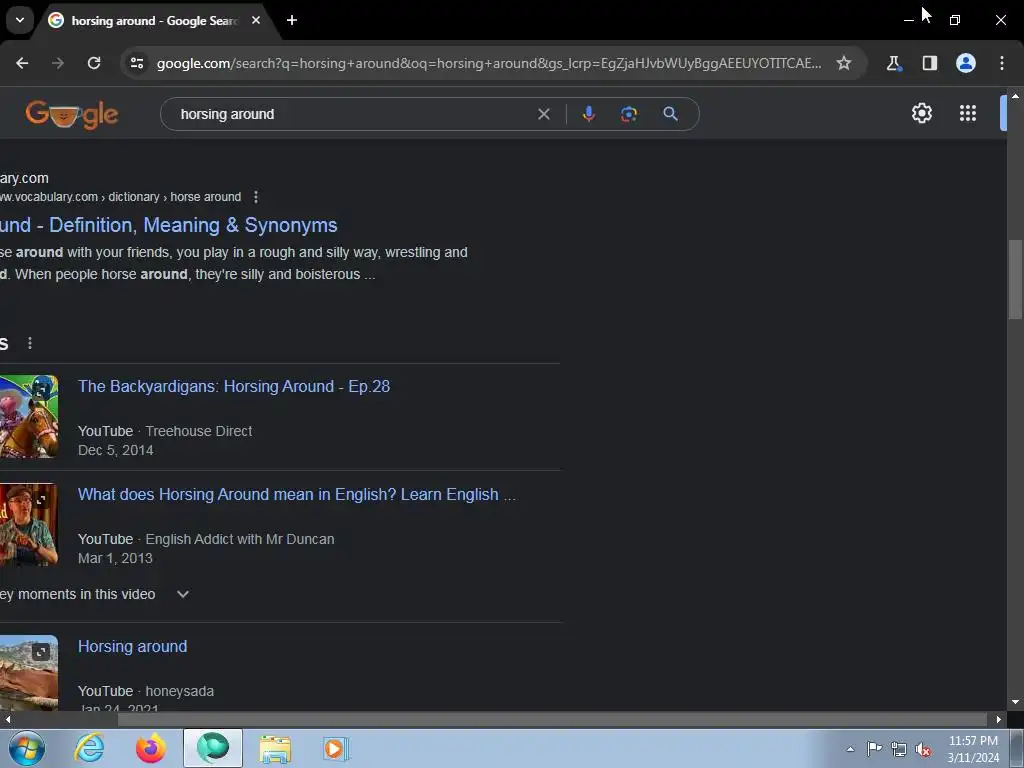The width and height of the screenshot is (1024, 768).
Task: Go back to the previous page
Action: pyautogui.click(x=22, y=63)
